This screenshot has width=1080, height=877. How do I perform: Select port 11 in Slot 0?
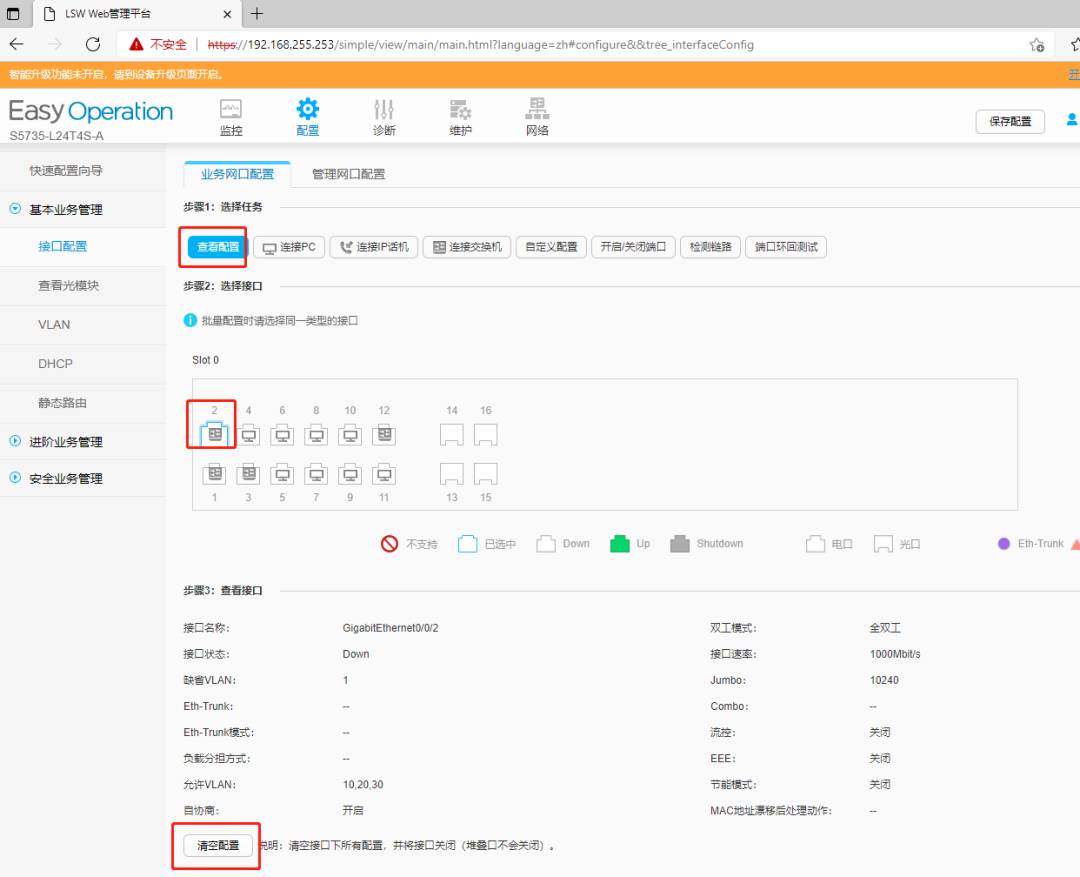(x=384, y=474)
